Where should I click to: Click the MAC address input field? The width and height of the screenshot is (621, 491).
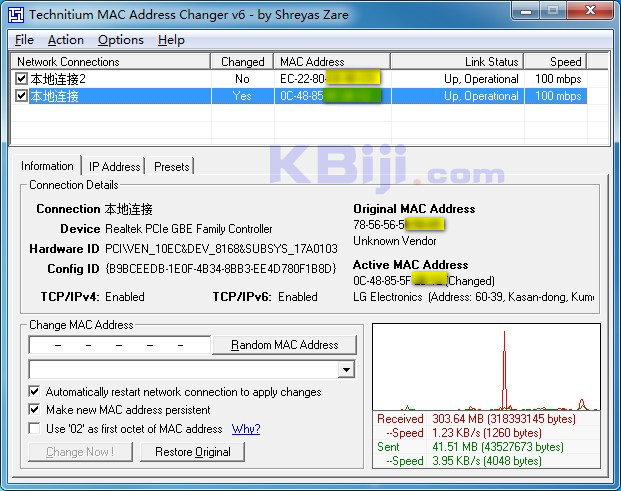[119, 345]
